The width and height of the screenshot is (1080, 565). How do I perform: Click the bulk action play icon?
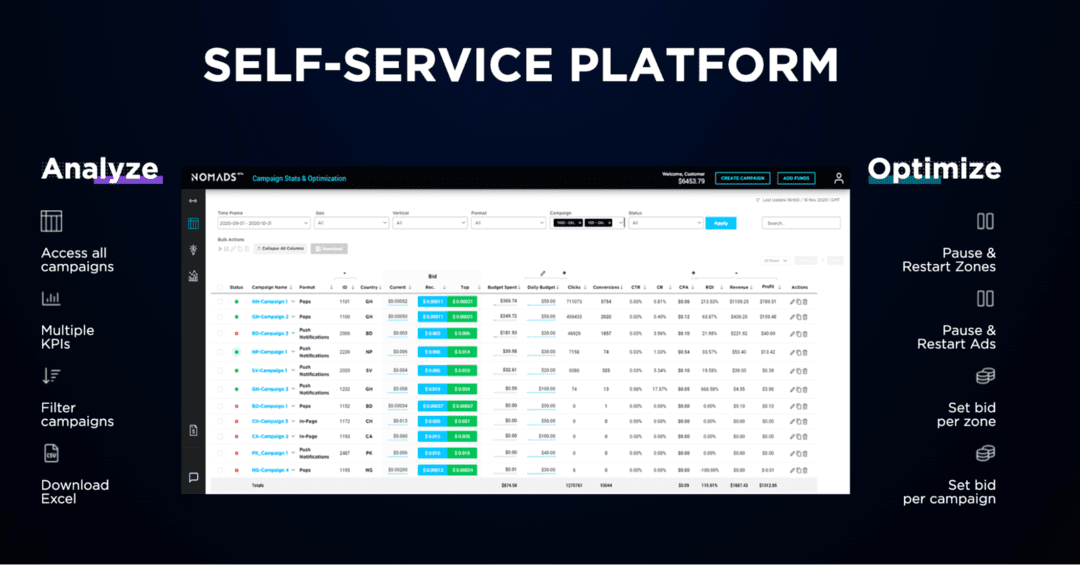click(220, 249)
